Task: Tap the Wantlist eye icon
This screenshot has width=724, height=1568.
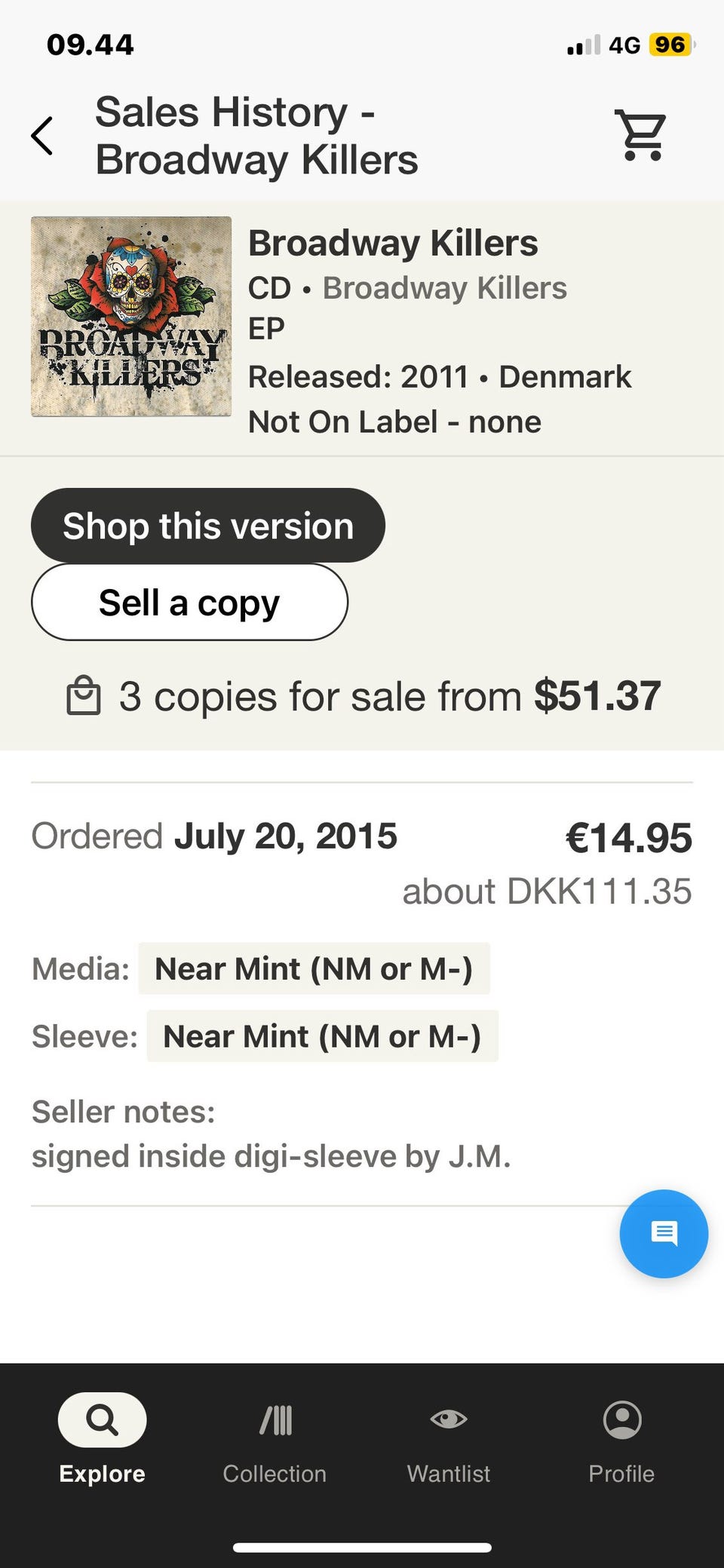Action: tap(449, 1419)
